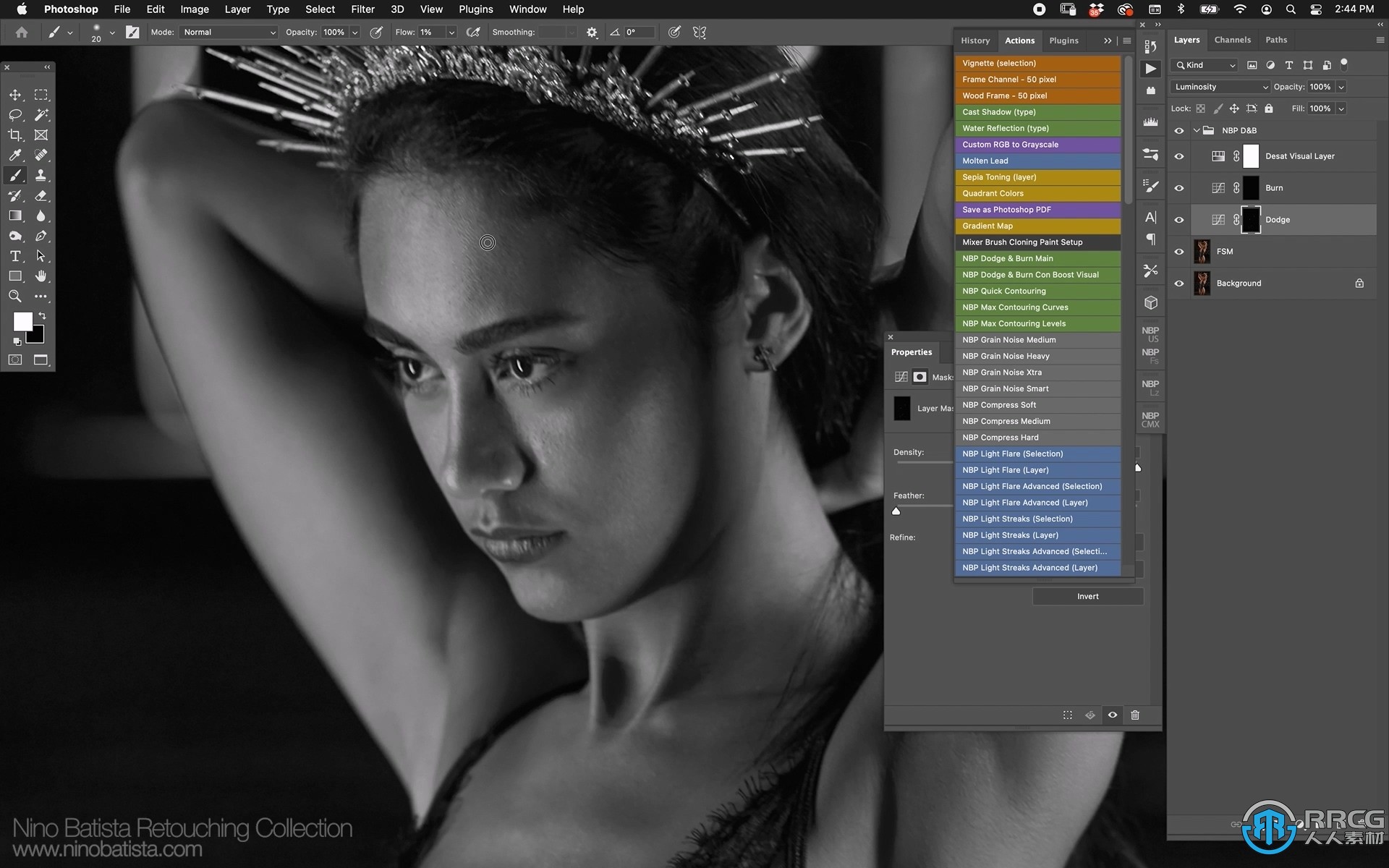
Task: Hide the Burn layer
Action: (1179, 188)
